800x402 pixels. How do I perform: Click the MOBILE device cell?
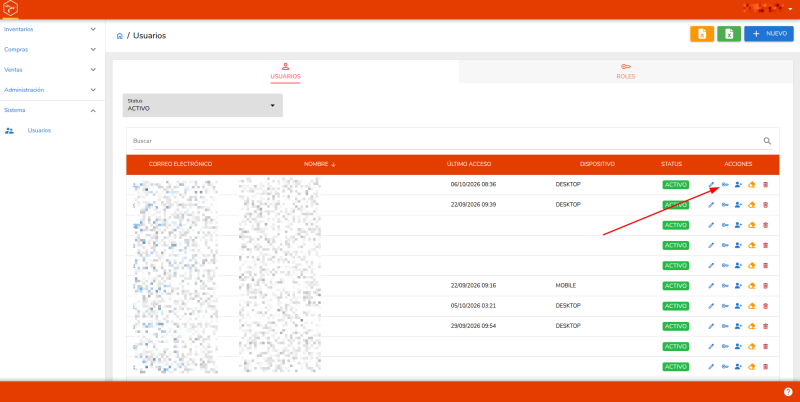pos(566,286)
